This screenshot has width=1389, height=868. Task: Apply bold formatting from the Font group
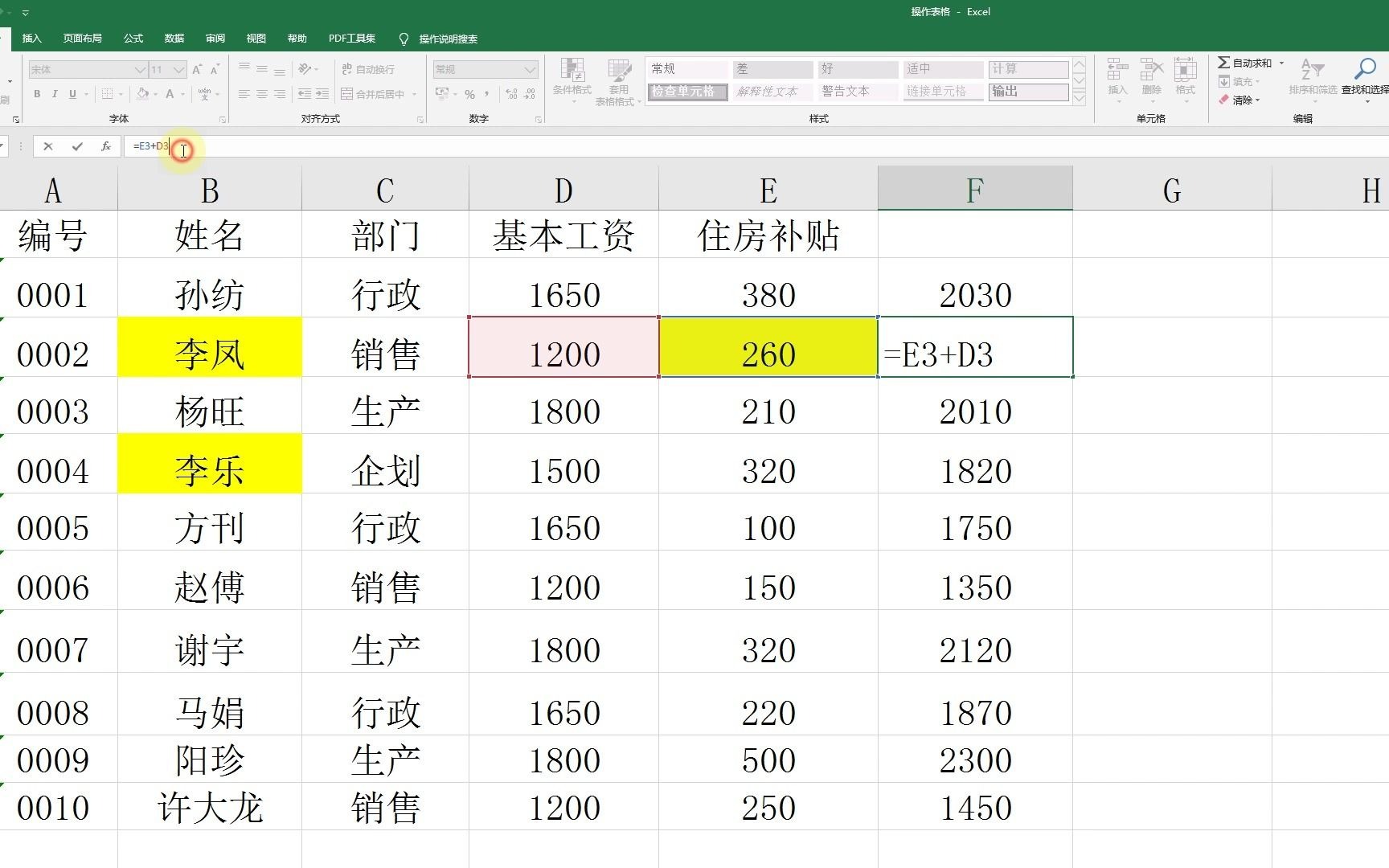[37, 94]
